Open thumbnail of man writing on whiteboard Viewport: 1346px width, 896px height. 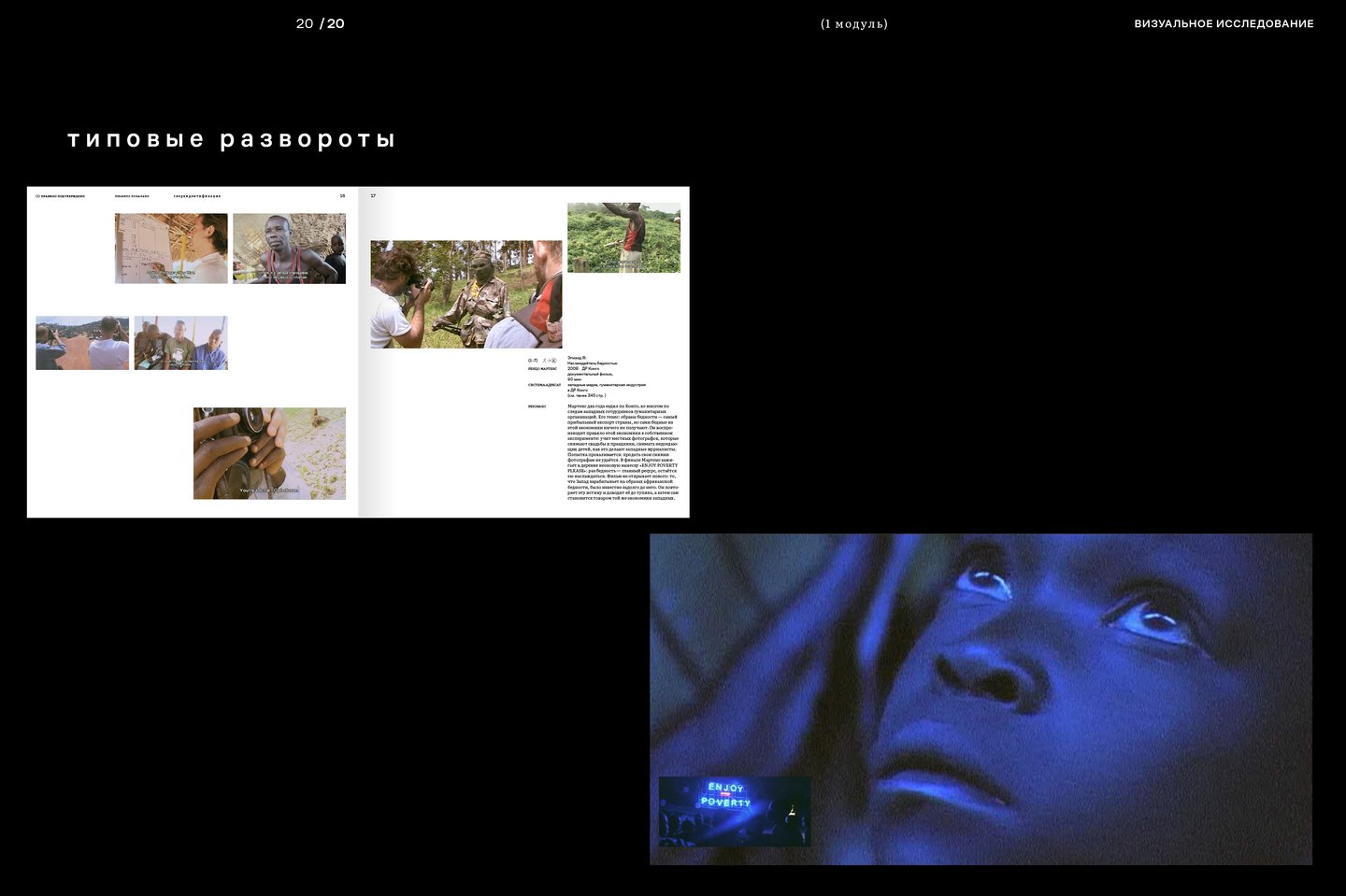(x=171, y=249)
